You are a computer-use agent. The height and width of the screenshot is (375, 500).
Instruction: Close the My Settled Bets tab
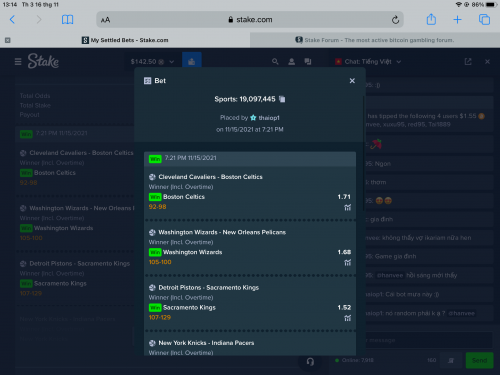click(8, 40)
